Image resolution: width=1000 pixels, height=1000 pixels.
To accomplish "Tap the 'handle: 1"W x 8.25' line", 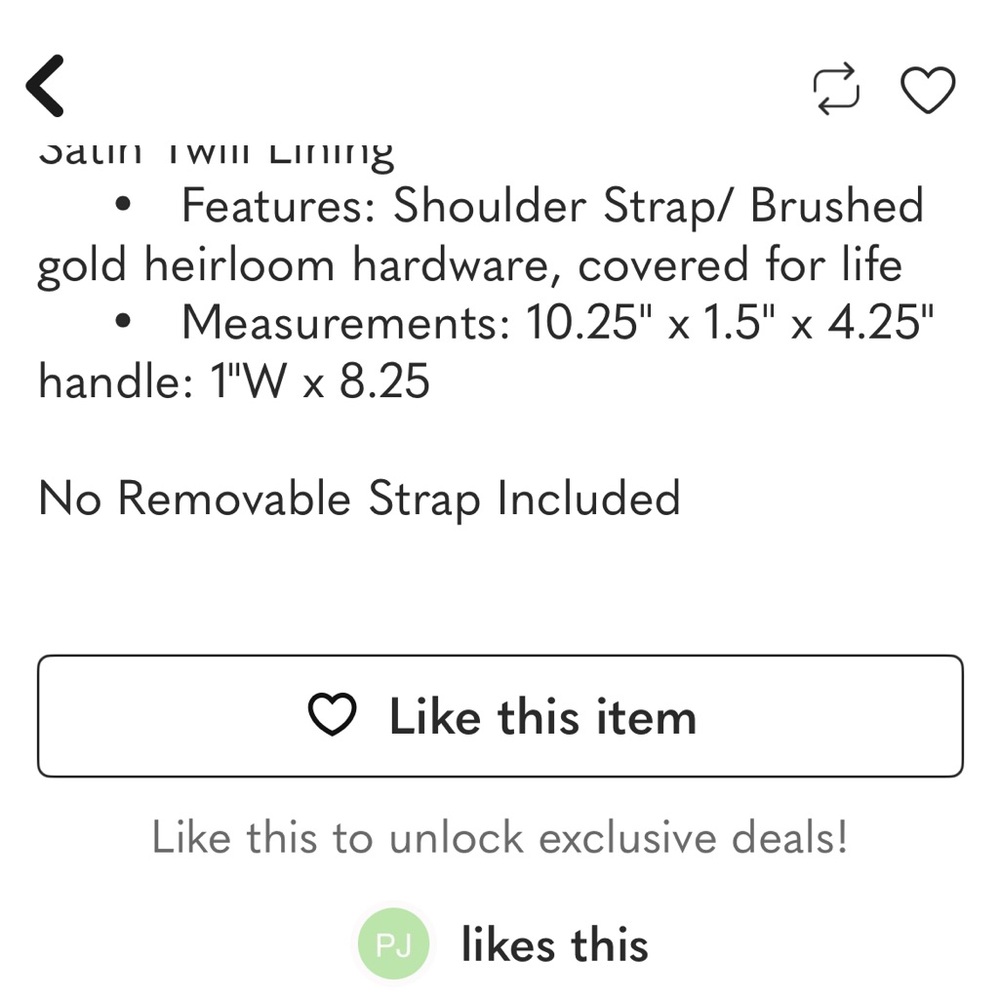I will pyautogui.click(x=234, y=380).
